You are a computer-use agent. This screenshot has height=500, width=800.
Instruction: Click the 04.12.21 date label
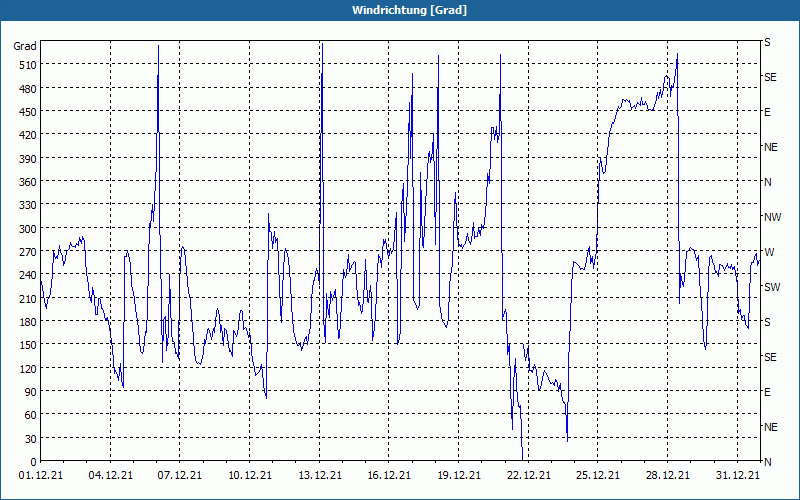[x=111, y=476]
